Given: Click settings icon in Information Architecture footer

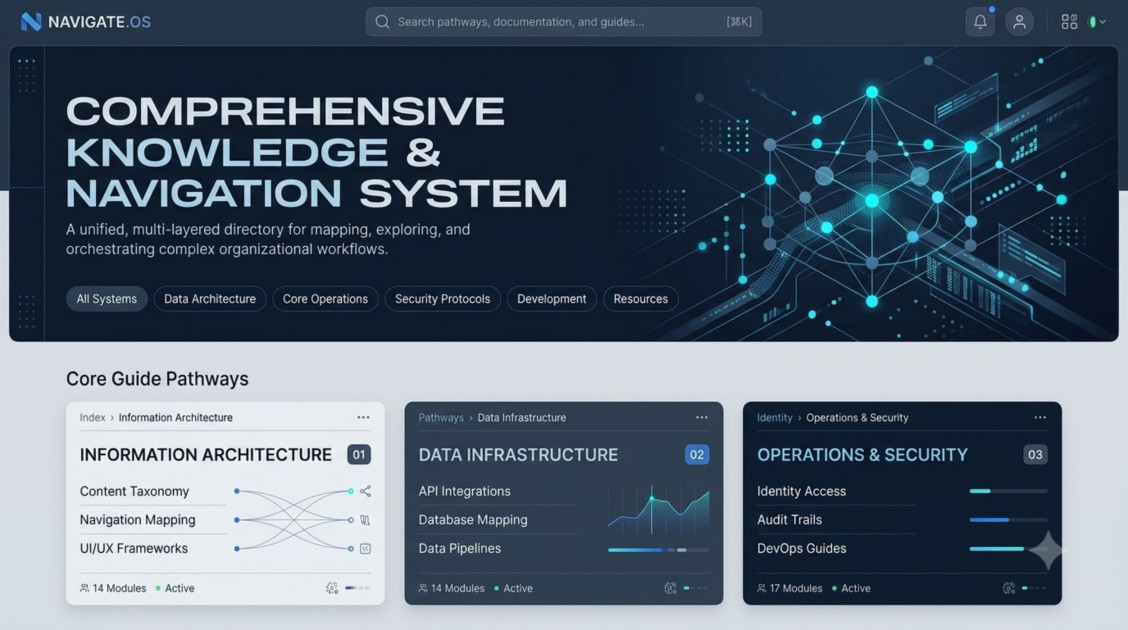Looking at the screenshot, I should pyautogui.click(x=332, y=588).
